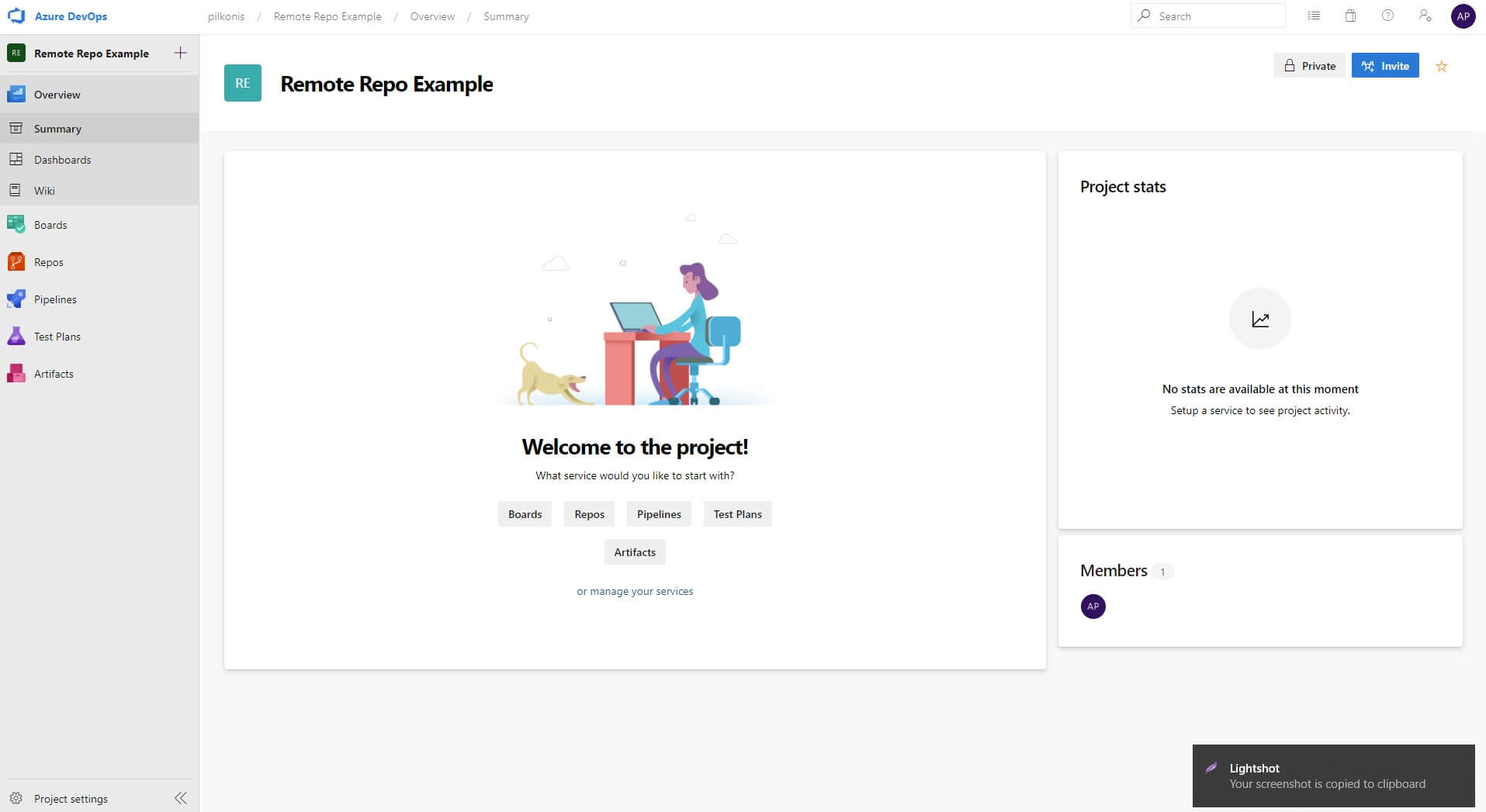Screen dimensions: 1486x812
Task: Click the Test Plans flask icon
Action: tap(16, 336)
